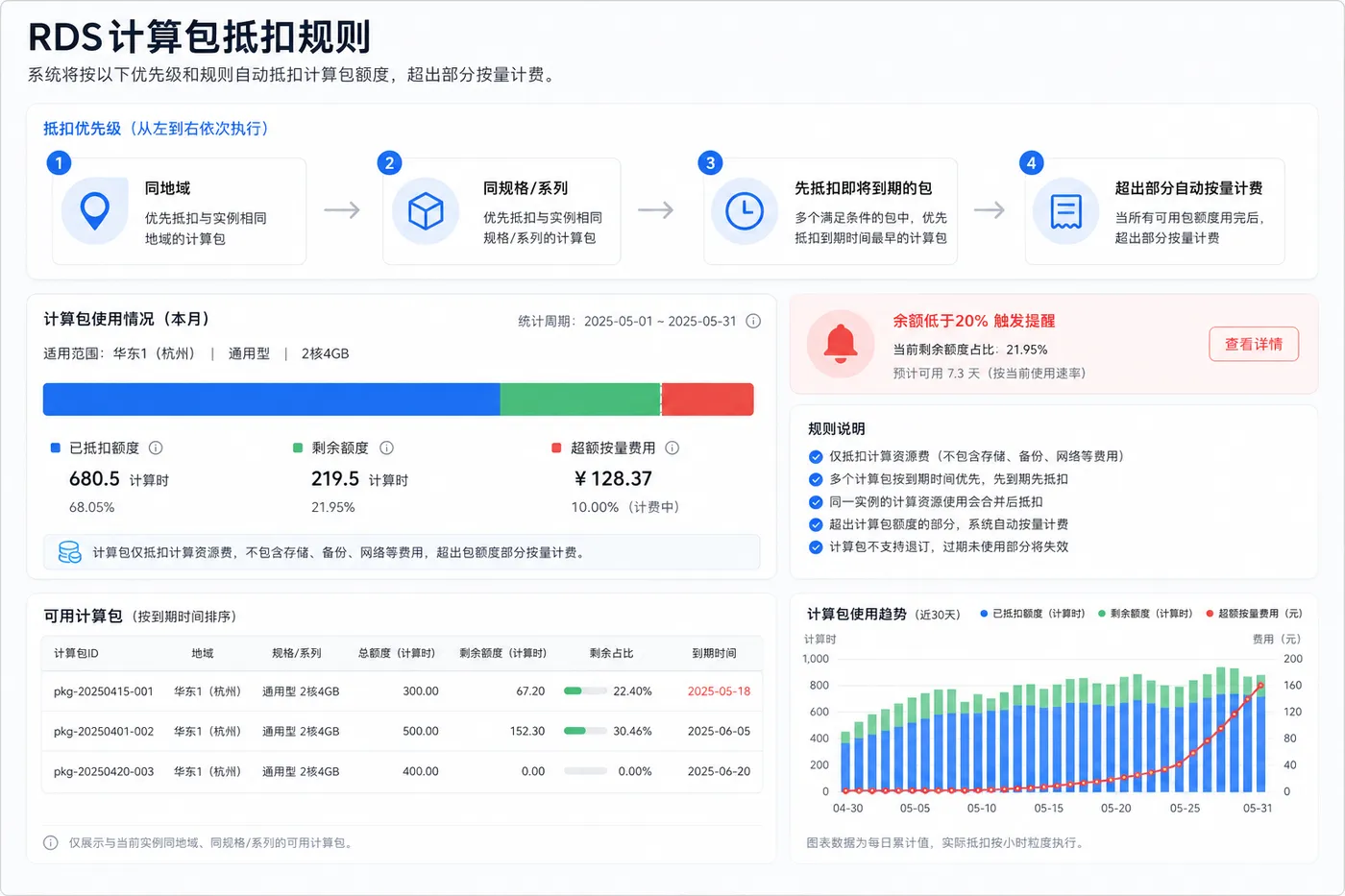Screen dimensions: 1345x896
Task: Click the red legend square for 超额按量费用
Action: (556, 448)
